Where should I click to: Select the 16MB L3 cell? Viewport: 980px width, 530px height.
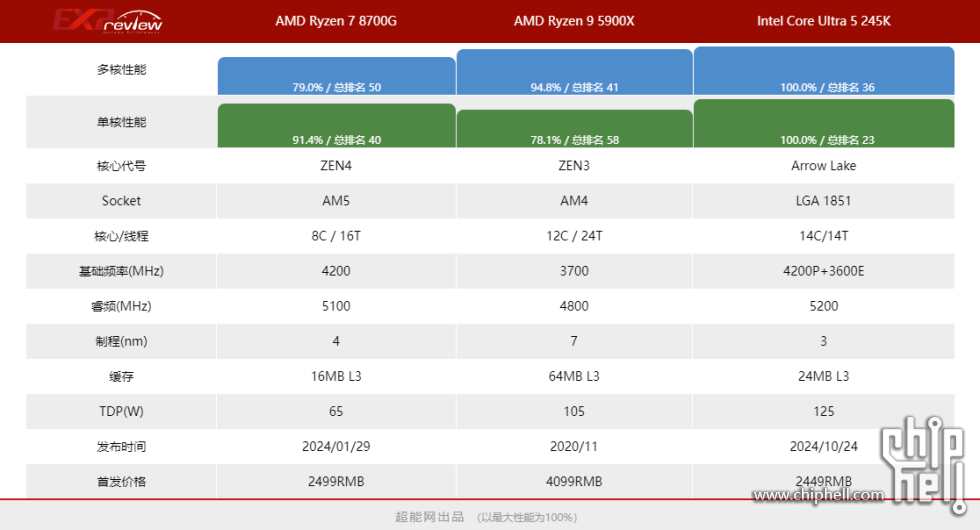click(336, 376)
